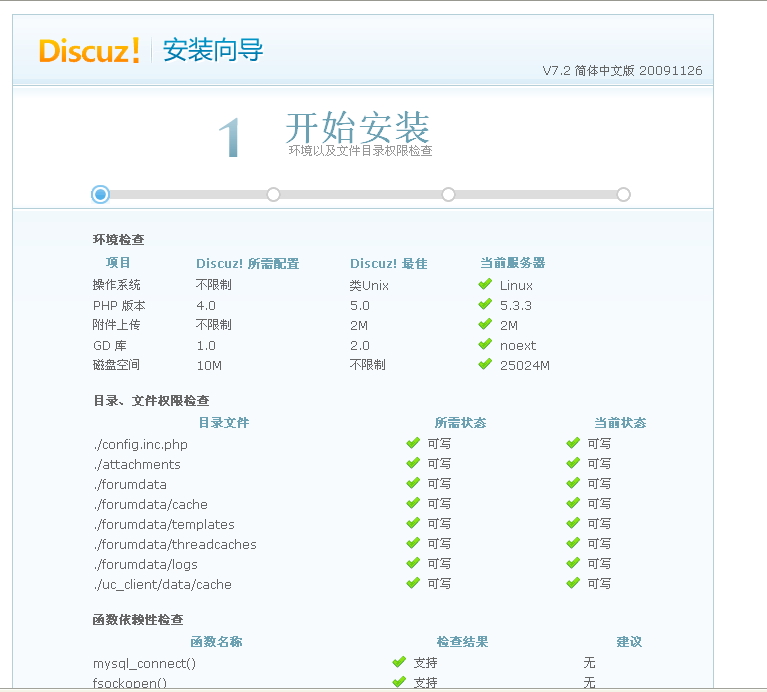The width and height of the screenshot is (767, 692).
Task: Click current-status check icon for ./config.inc.php
Action: pos(573,443)
